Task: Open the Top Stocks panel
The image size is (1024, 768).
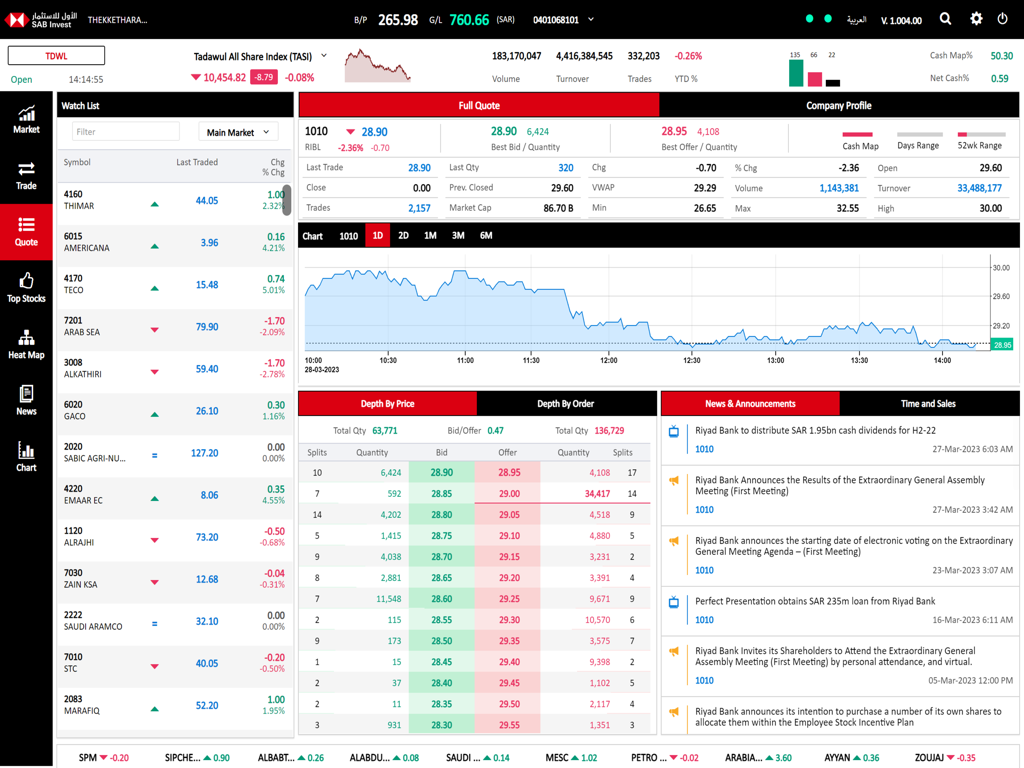Action: (x=26, y=288)
